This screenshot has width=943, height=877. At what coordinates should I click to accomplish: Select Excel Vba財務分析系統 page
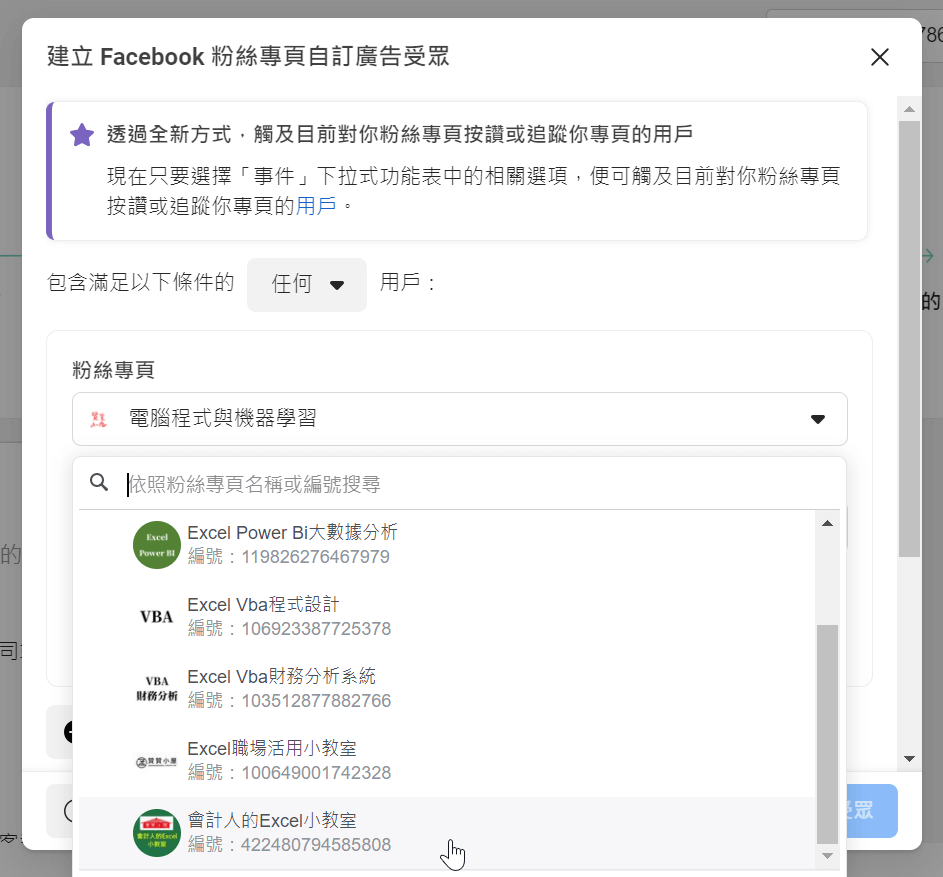447,689
